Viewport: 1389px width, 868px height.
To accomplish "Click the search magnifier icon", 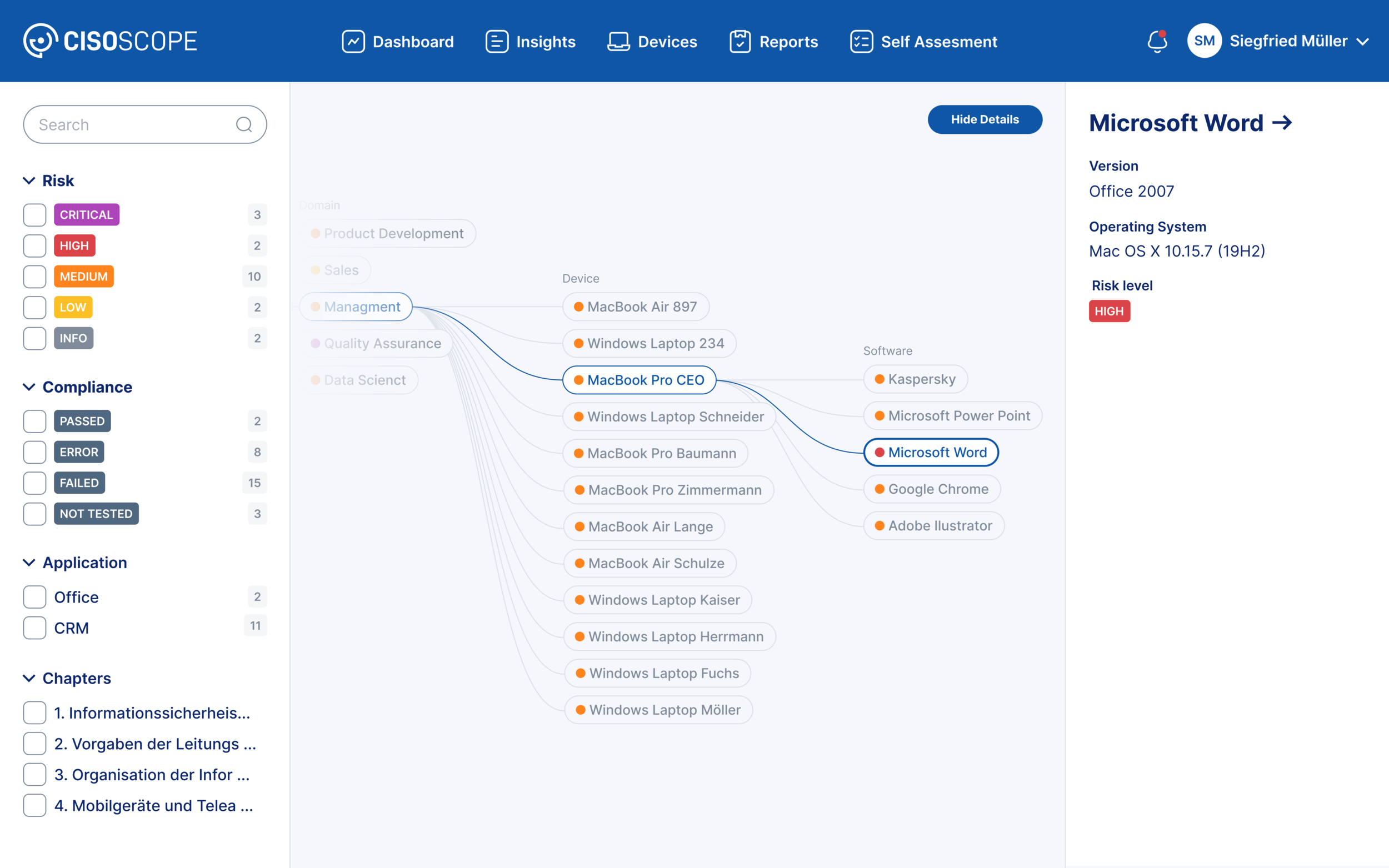I will pos(244,124).
